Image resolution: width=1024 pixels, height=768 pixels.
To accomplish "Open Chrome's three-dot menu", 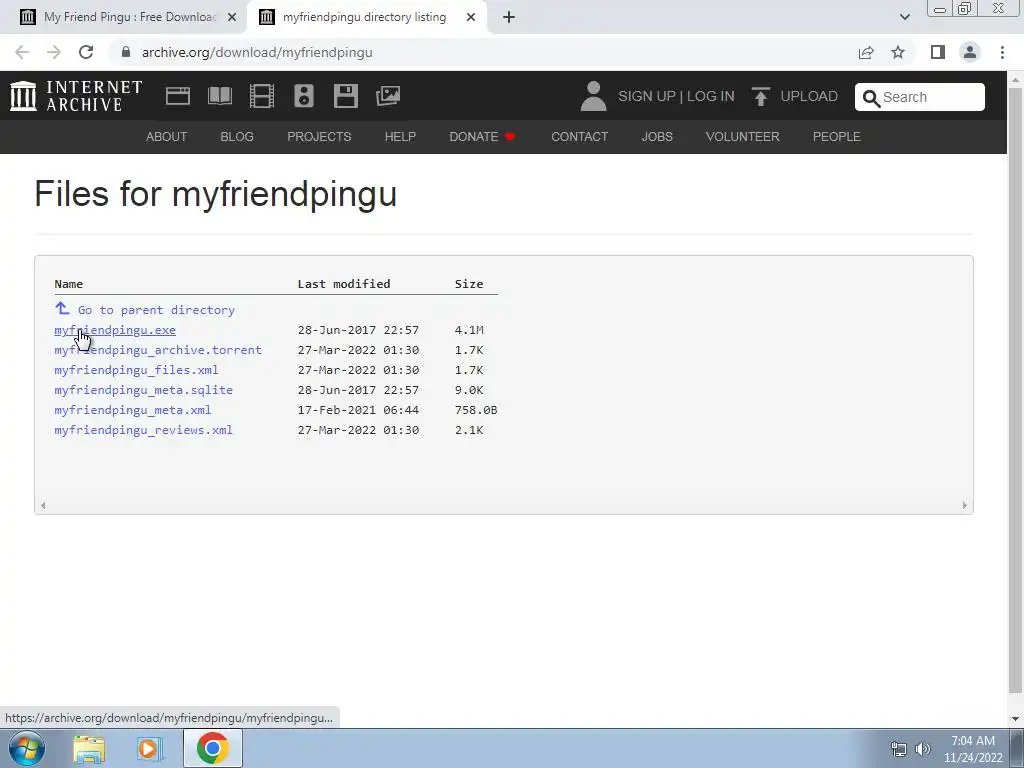I will [1002, 52].
